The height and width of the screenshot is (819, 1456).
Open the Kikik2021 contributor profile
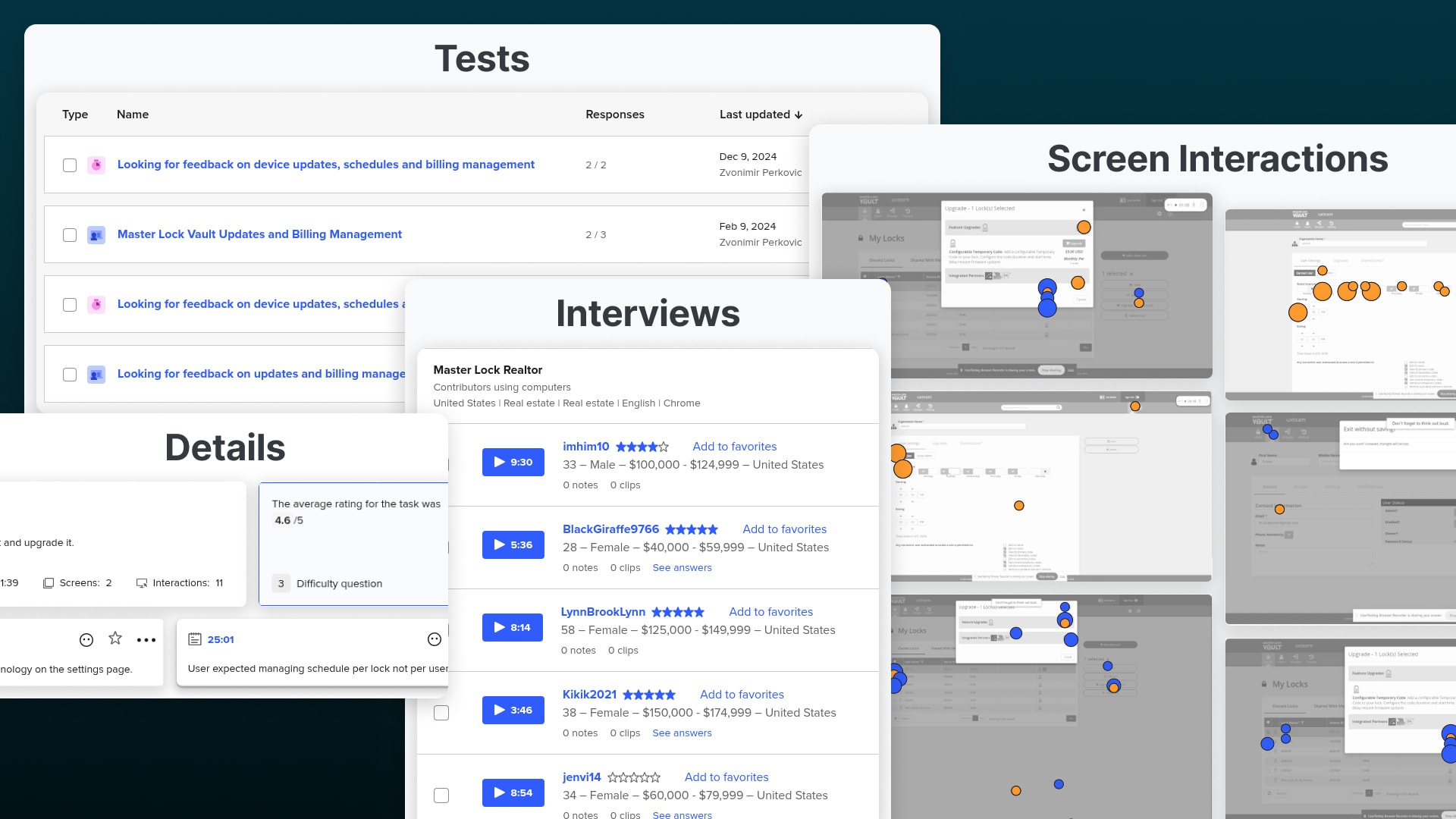coord(590,695)
